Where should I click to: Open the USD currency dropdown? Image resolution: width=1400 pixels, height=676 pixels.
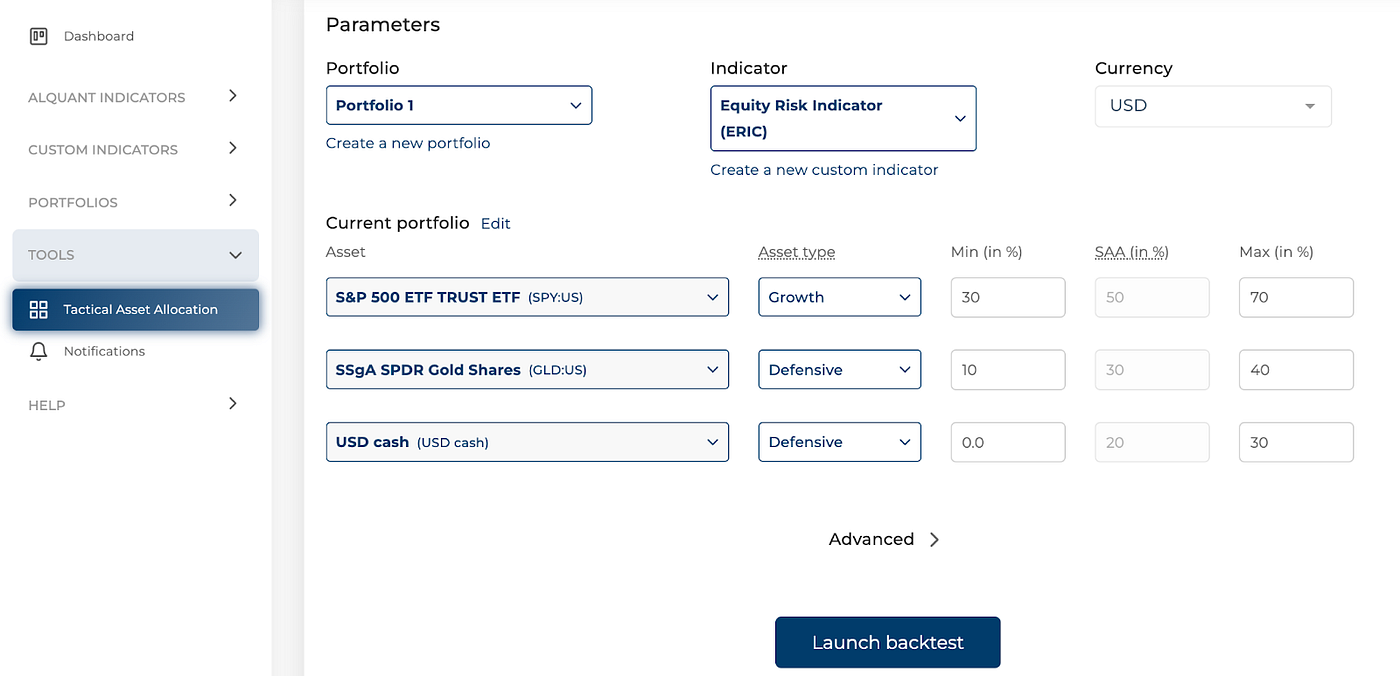[x=1213, y=106]
